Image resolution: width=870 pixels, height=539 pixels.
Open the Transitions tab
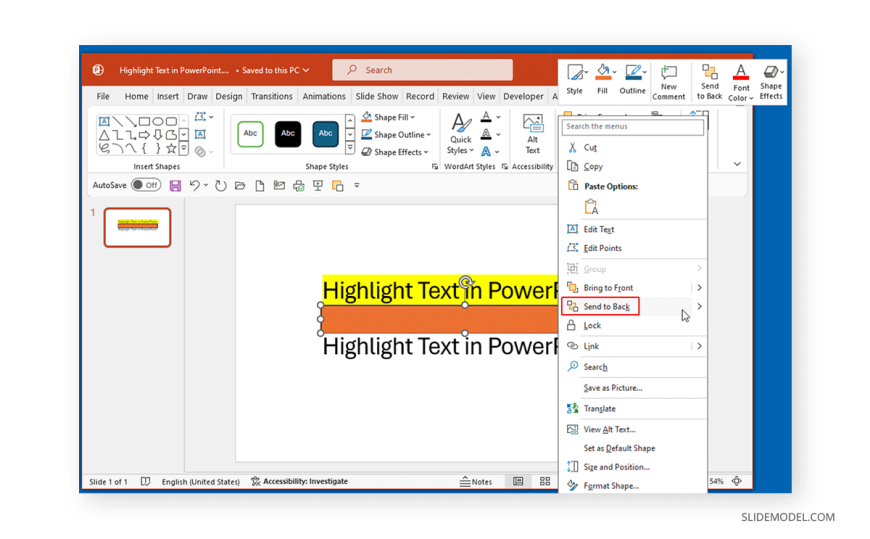click(271, 96)
